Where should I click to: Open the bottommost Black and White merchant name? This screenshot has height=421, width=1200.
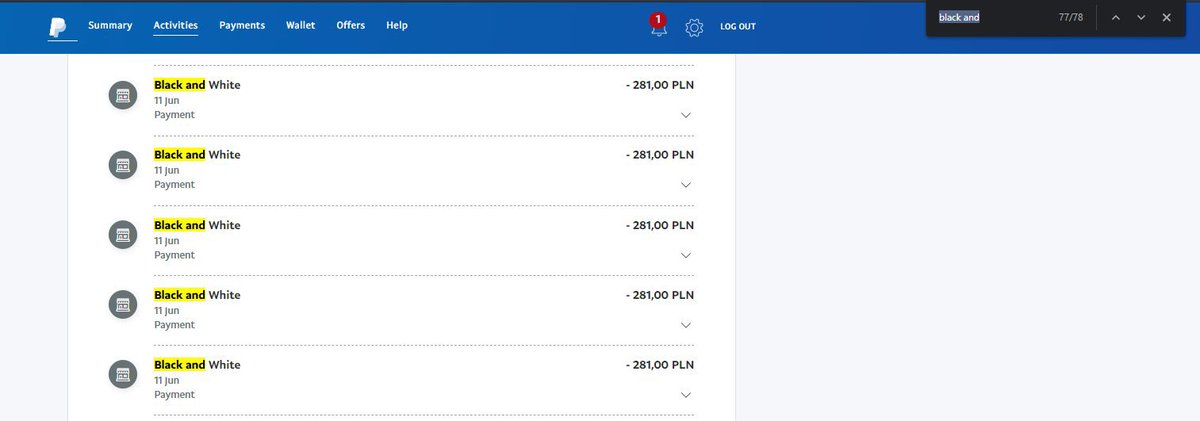(x=197, y=365)
